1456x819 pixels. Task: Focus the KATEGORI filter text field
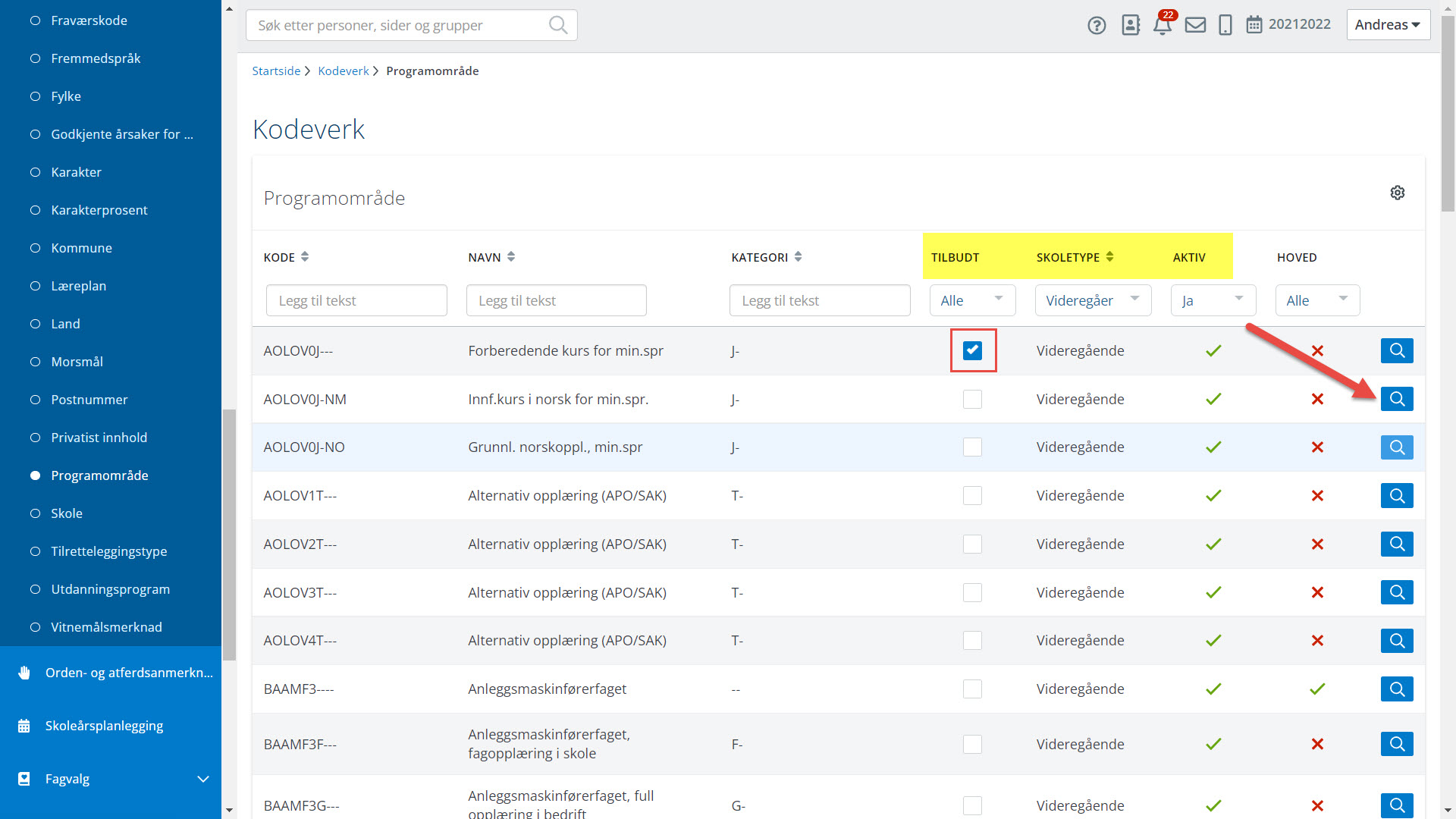point(820,300)
